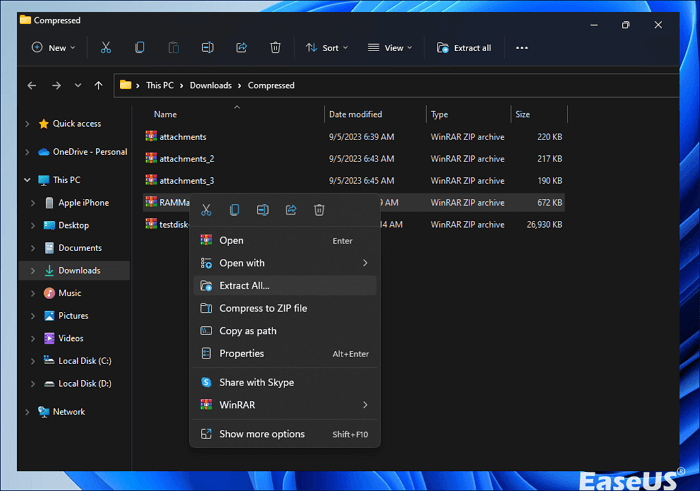
Task: Open the Sort dropdown
Action: pos(326,47)
